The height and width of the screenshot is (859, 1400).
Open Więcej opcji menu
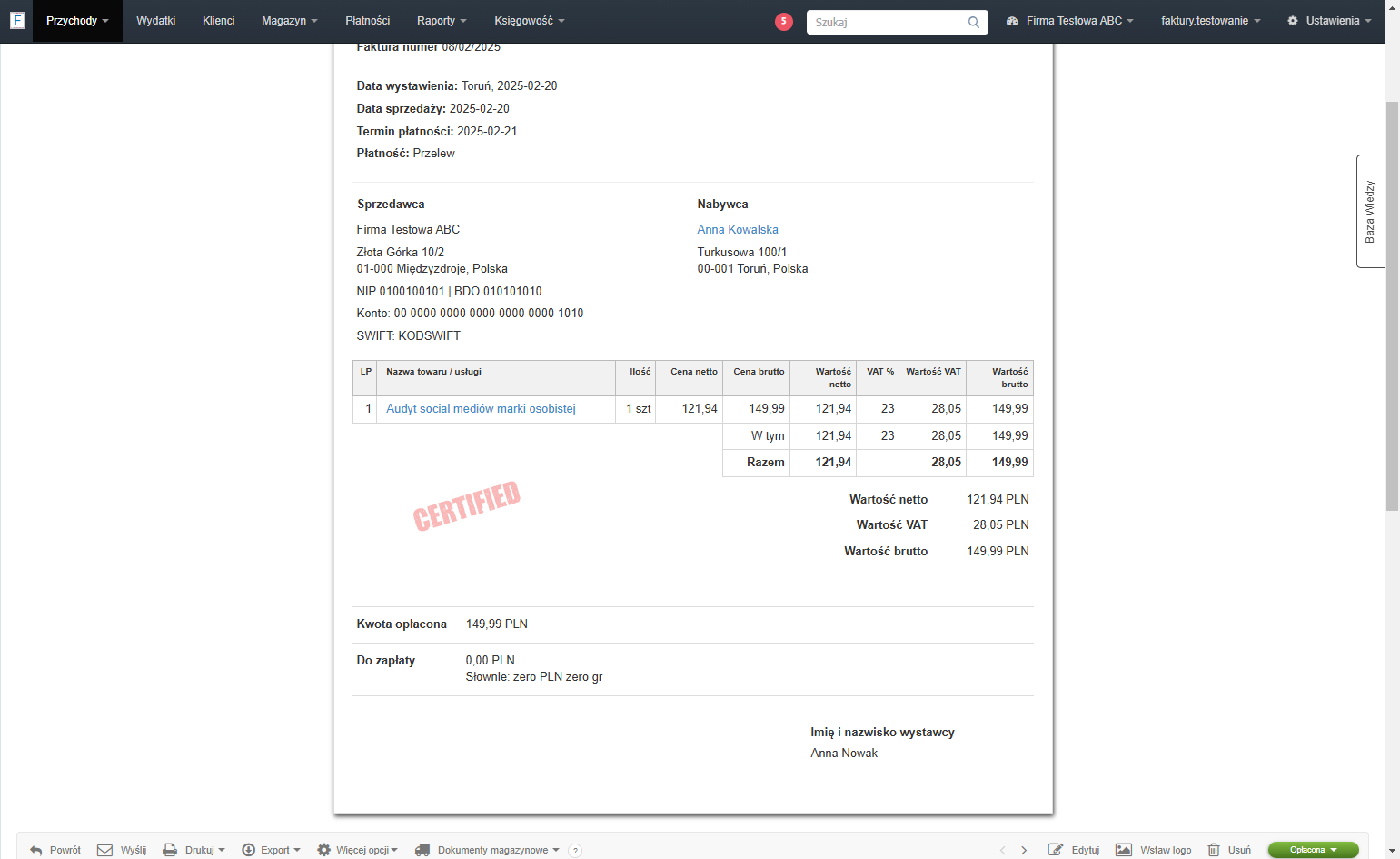pyautogui.click(x=357, y=850)
